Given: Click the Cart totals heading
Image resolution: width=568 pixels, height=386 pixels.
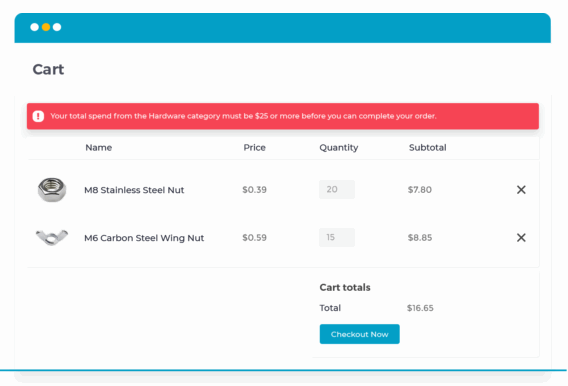Looking at the screenshot, I should point(345,287).
